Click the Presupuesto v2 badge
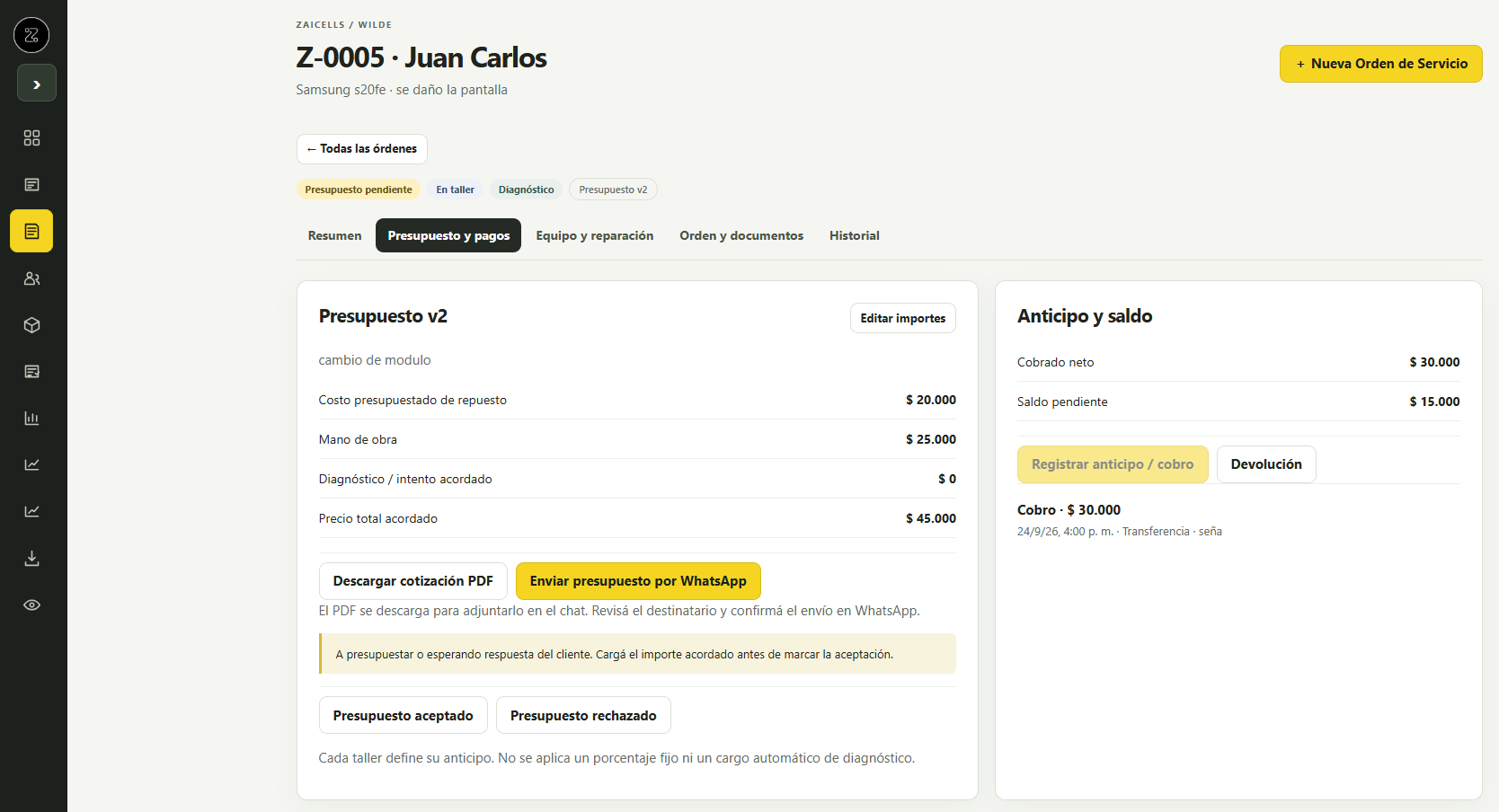 point(613,190)
